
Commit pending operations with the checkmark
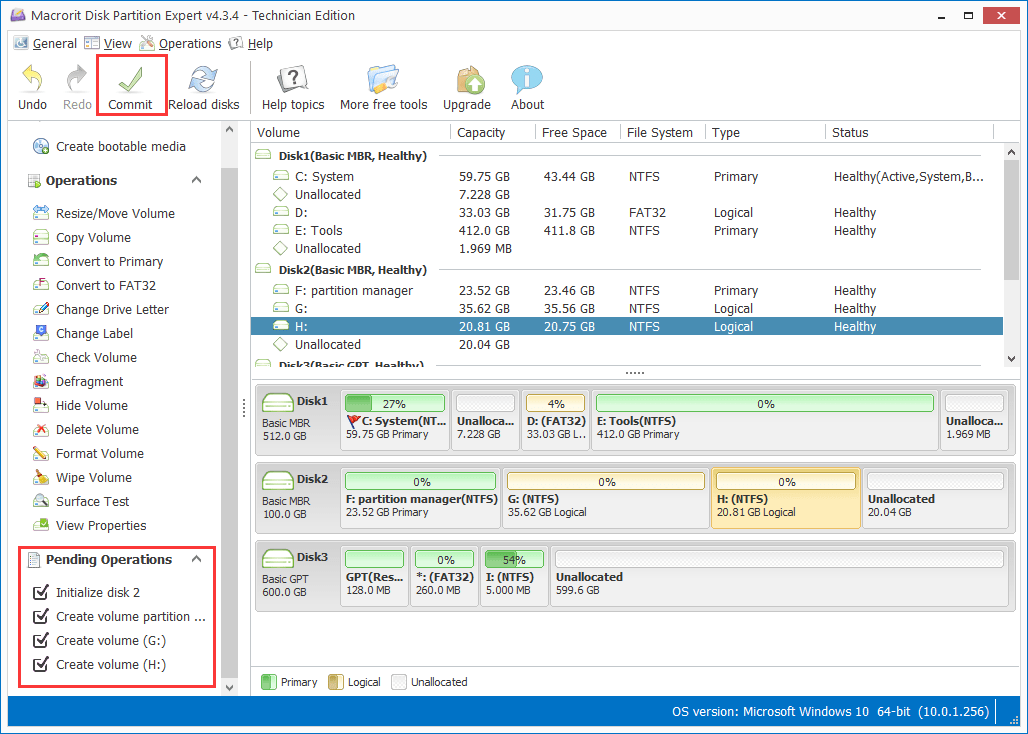[130, 81]
